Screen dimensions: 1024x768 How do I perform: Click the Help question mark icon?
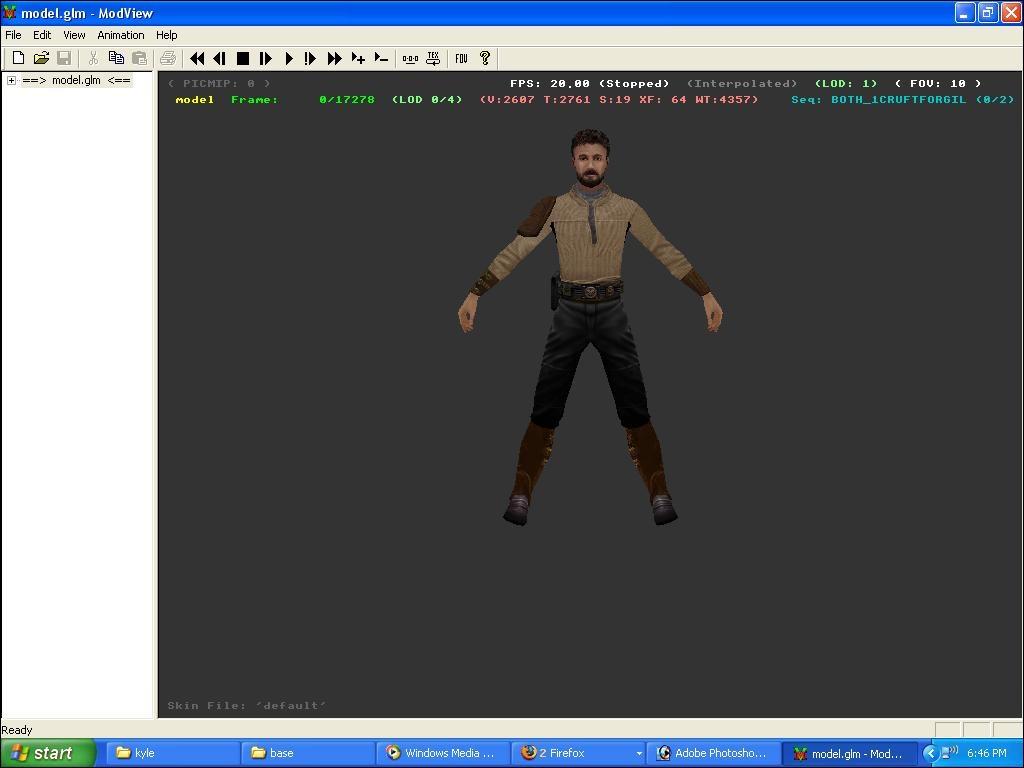pos(485,59)
